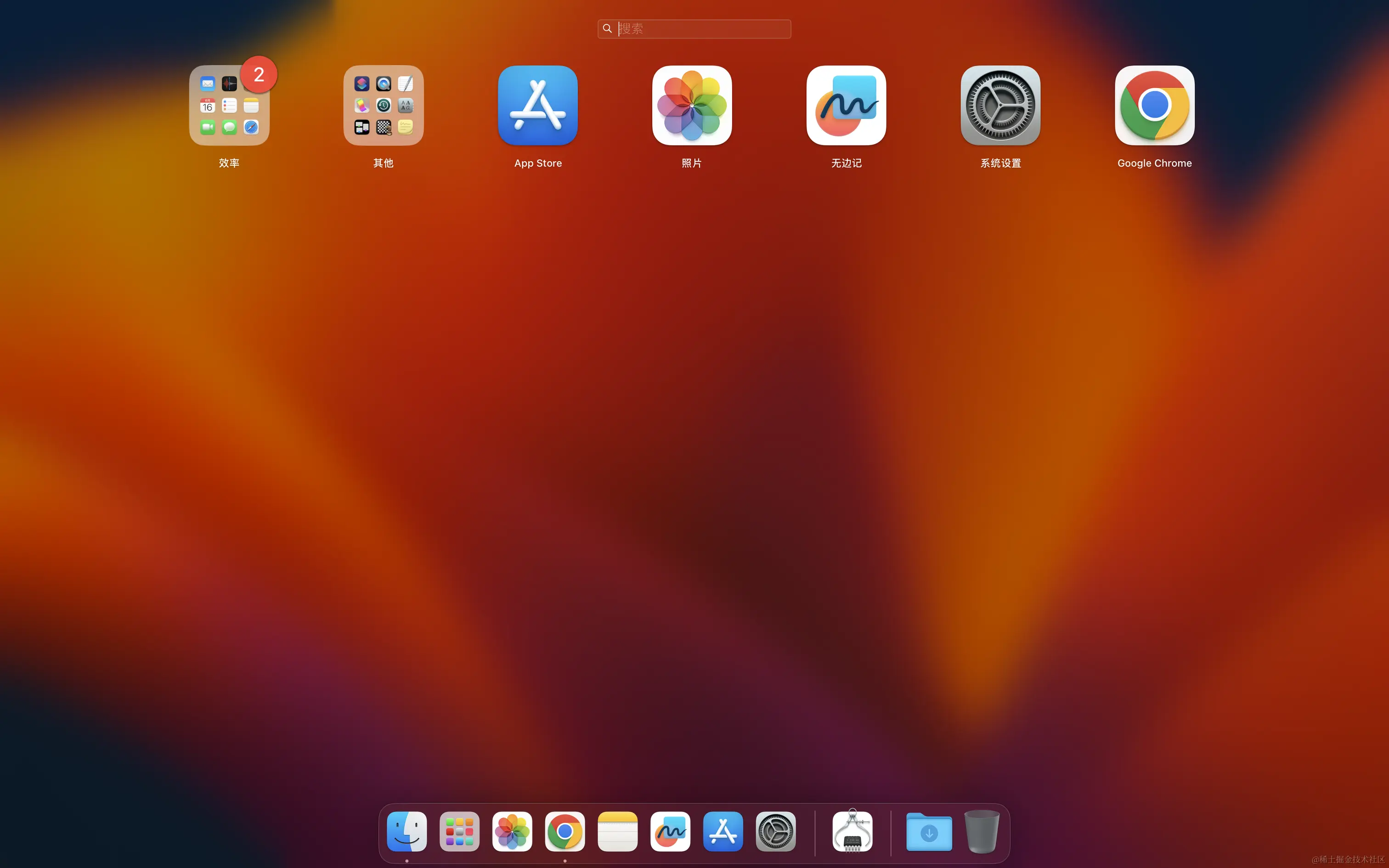
Task: Click in the 搜索 search field
Action: pyautogui.click(x=694, y=28)
